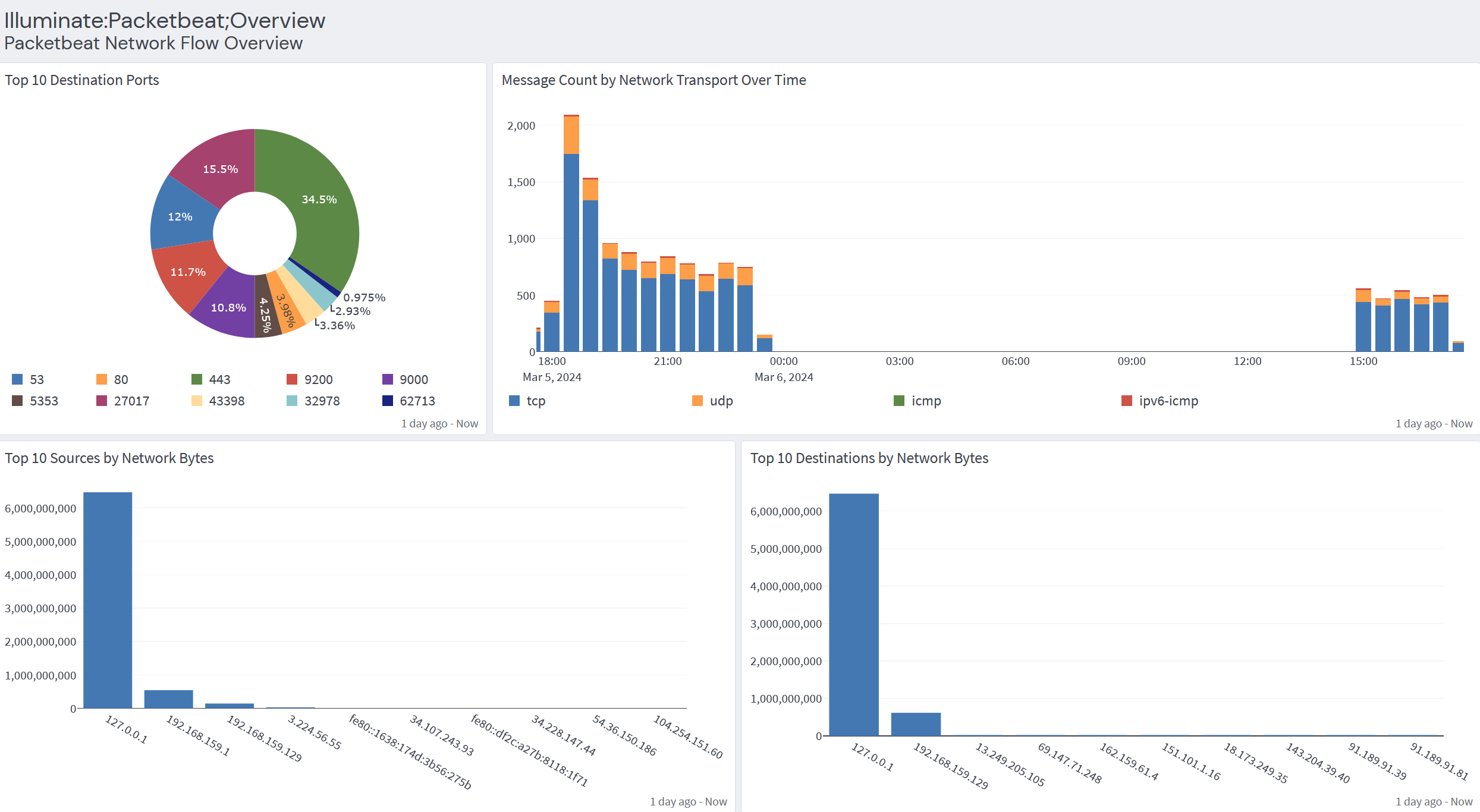Click the 10.8% purple pie slice
The image size is (1480, 812).
tap(228, 308)
